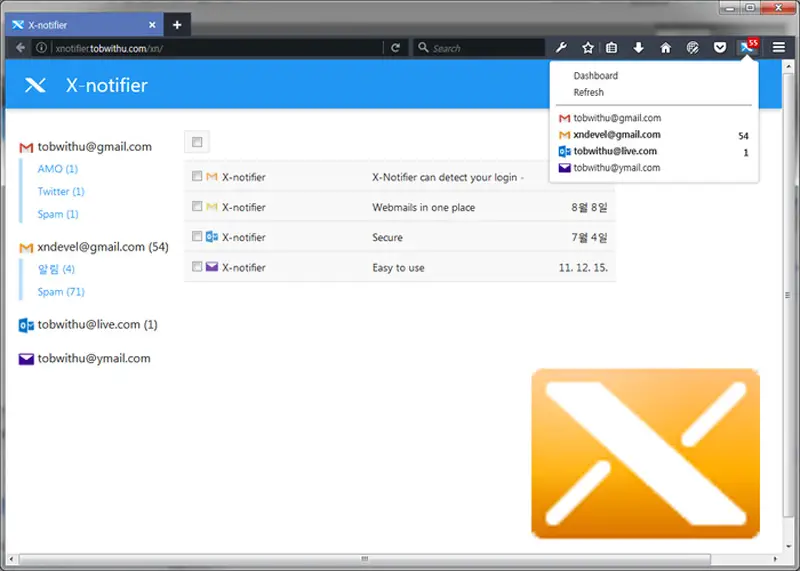This screenshot has height=571, width=800.
Task: Check the 'Easy to use' message checkbox
Action: click(x=197, y=266)
